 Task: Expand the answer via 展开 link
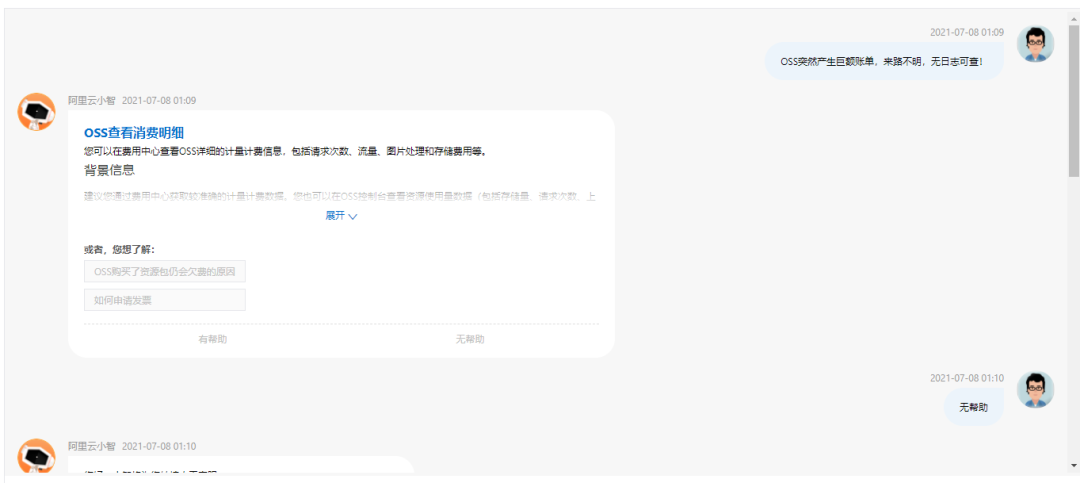[341, 216]
